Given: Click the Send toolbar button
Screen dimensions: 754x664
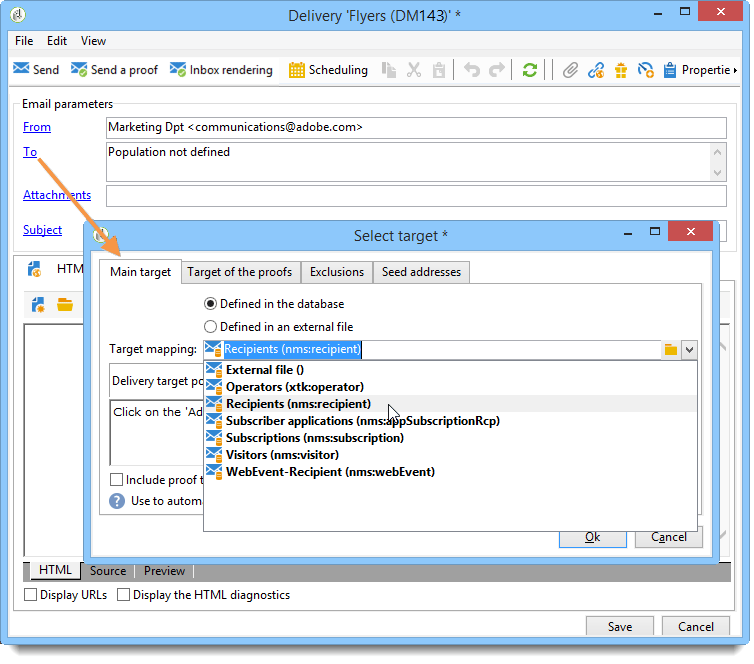Looking at the screenshot, I should [36, 70].
